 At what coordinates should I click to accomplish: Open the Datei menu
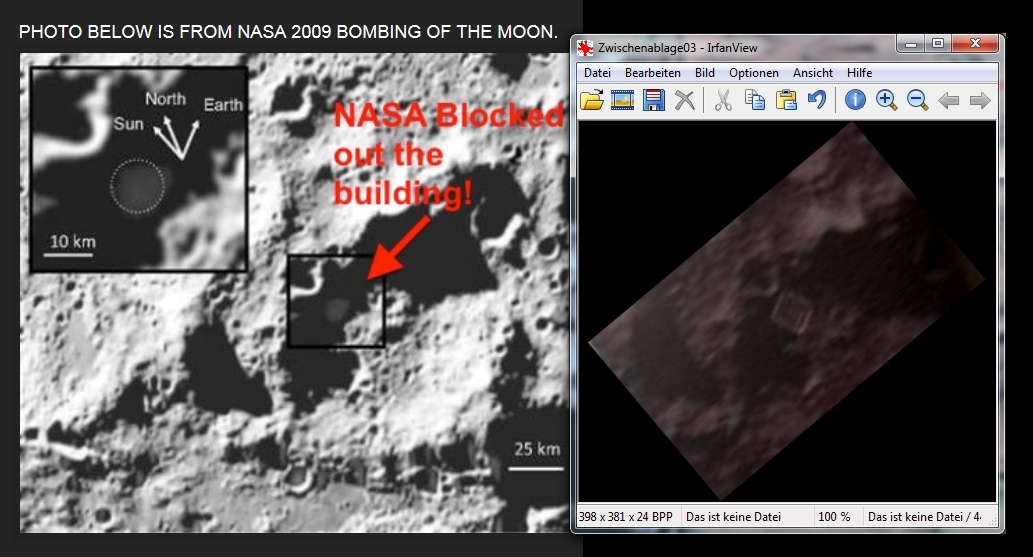click(x=598, y=73)
